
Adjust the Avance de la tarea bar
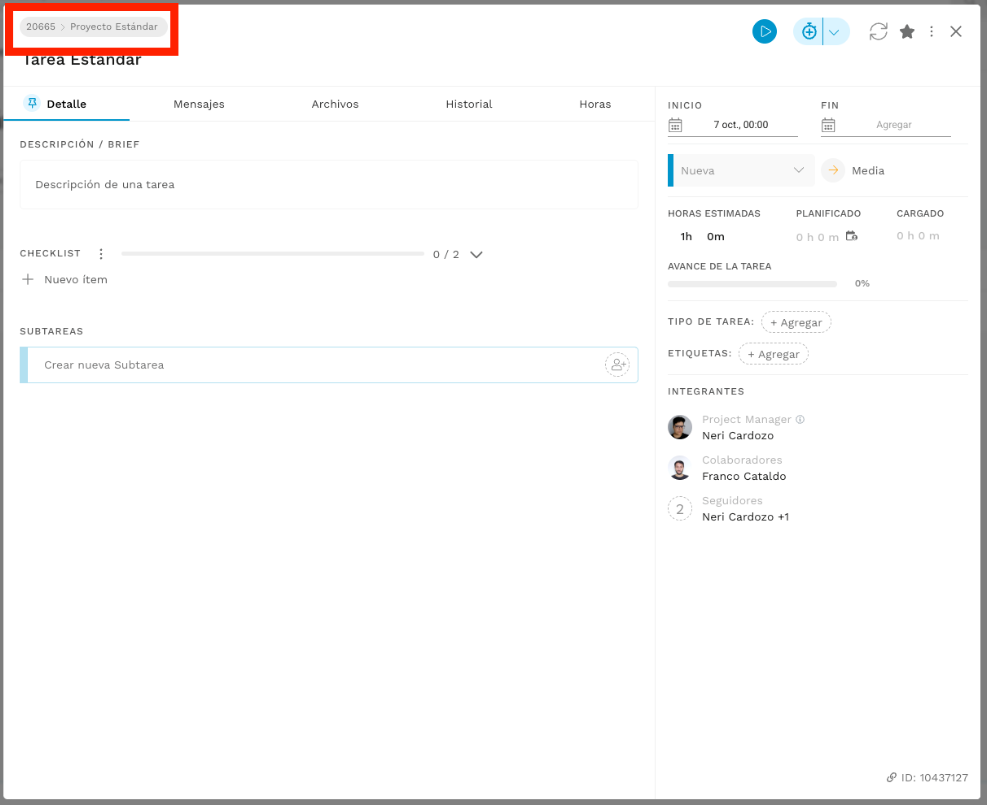click(752, 284)
